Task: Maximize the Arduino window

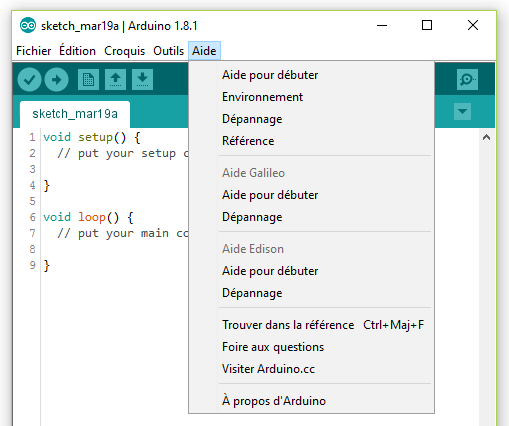Action: [x=427, y=25]
